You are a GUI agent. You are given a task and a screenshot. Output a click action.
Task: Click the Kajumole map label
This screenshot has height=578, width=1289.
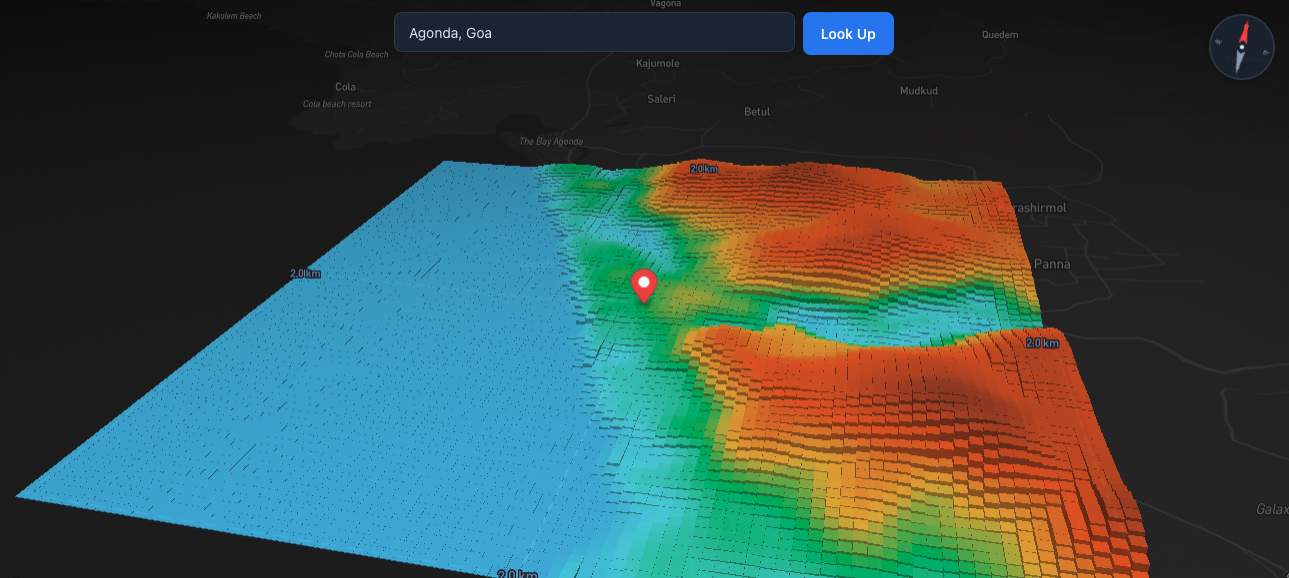click(x=657, y=64)
